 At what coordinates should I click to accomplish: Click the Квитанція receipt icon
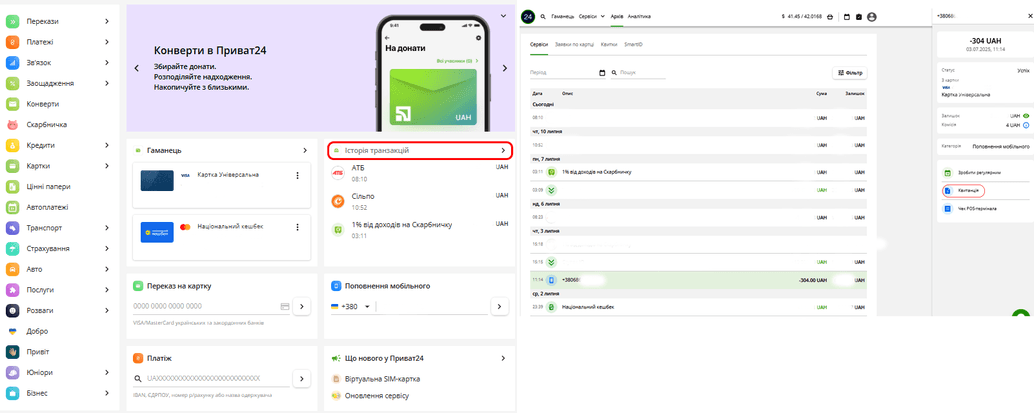pyautogui.click(x=947, y=190)
